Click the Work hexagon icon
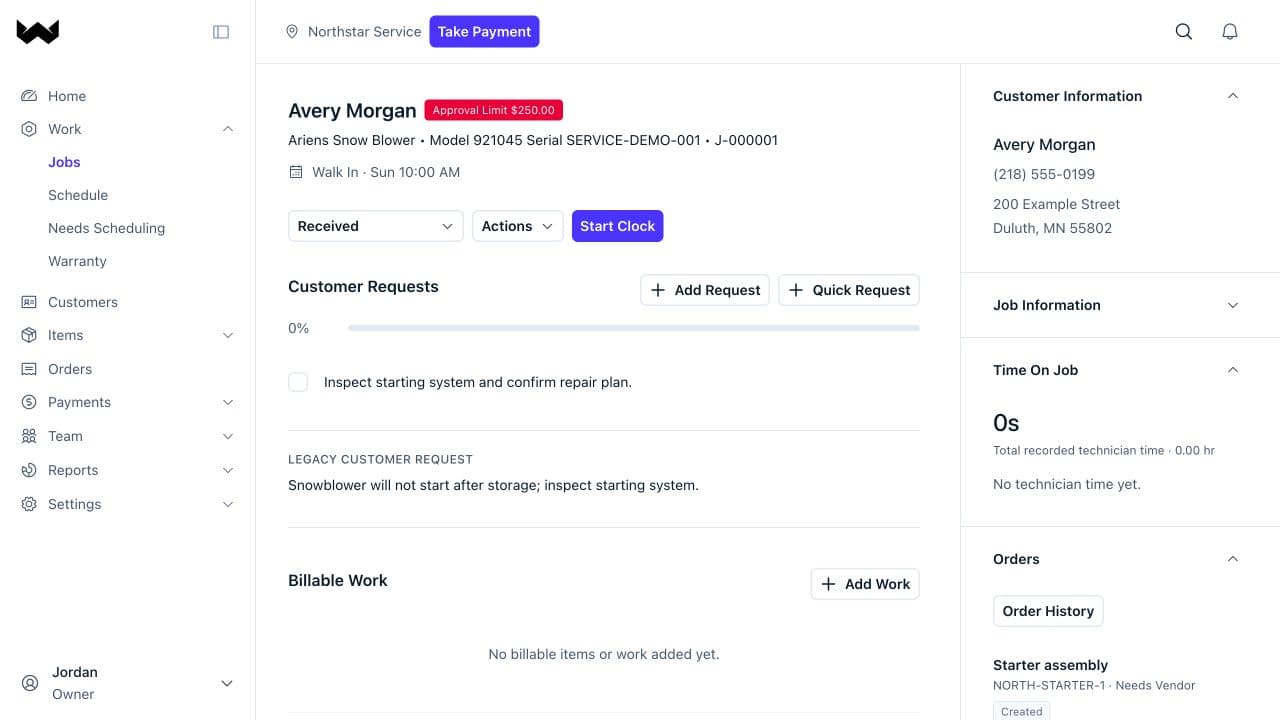This screenshot has width=1280, height=720. click(x=29, y=129)
